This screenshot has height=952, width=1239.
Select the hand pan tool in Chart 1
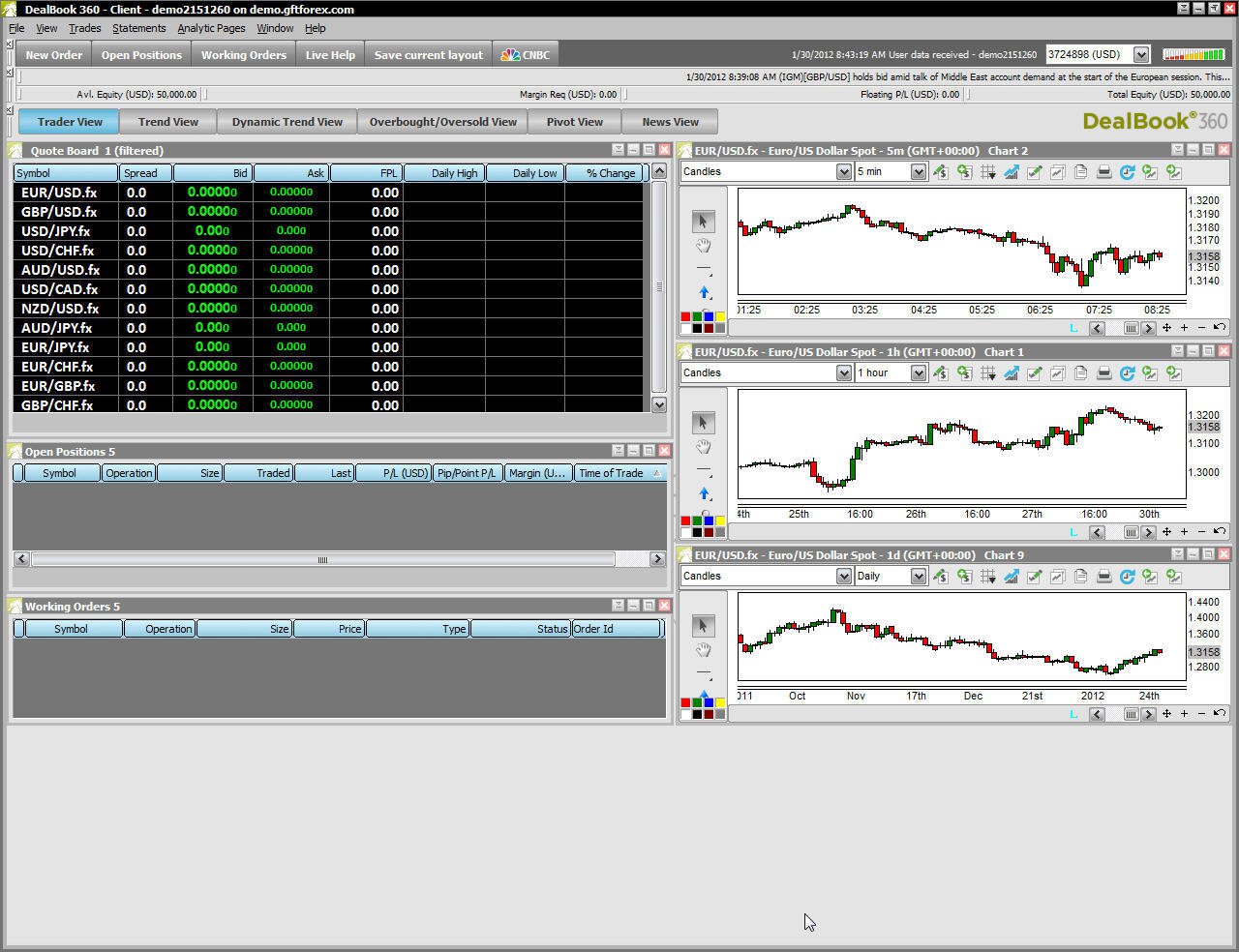tap(704, 447)
